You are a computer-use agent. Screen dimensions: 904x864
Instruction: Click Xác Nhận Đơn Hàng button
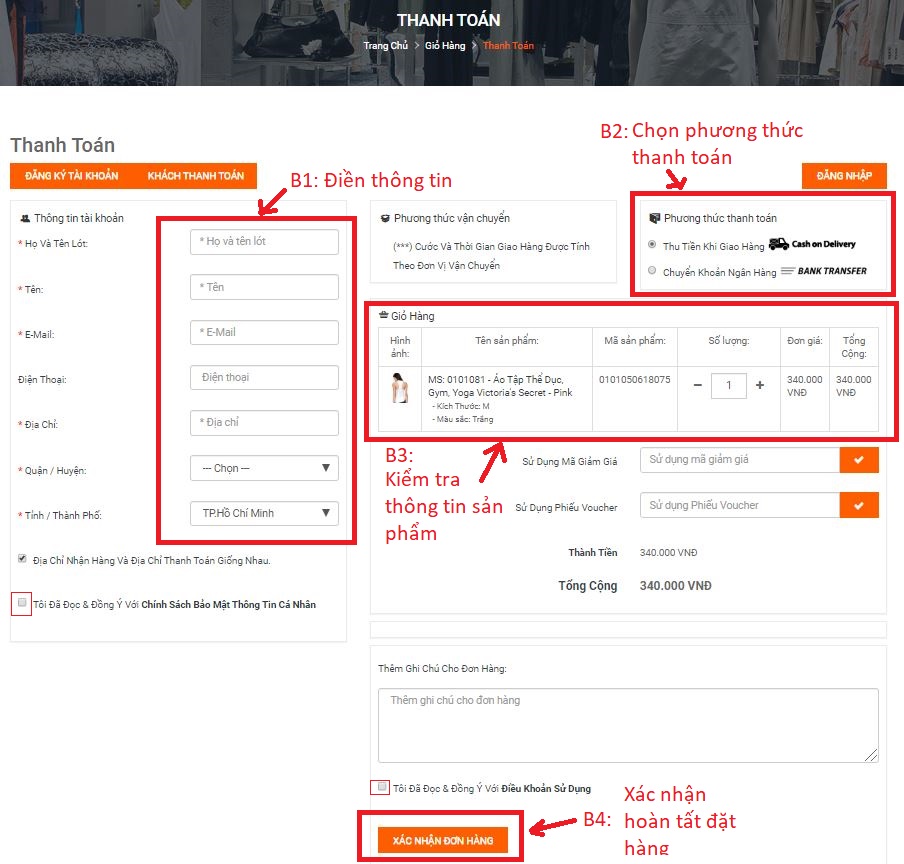[x=443, y=840]
